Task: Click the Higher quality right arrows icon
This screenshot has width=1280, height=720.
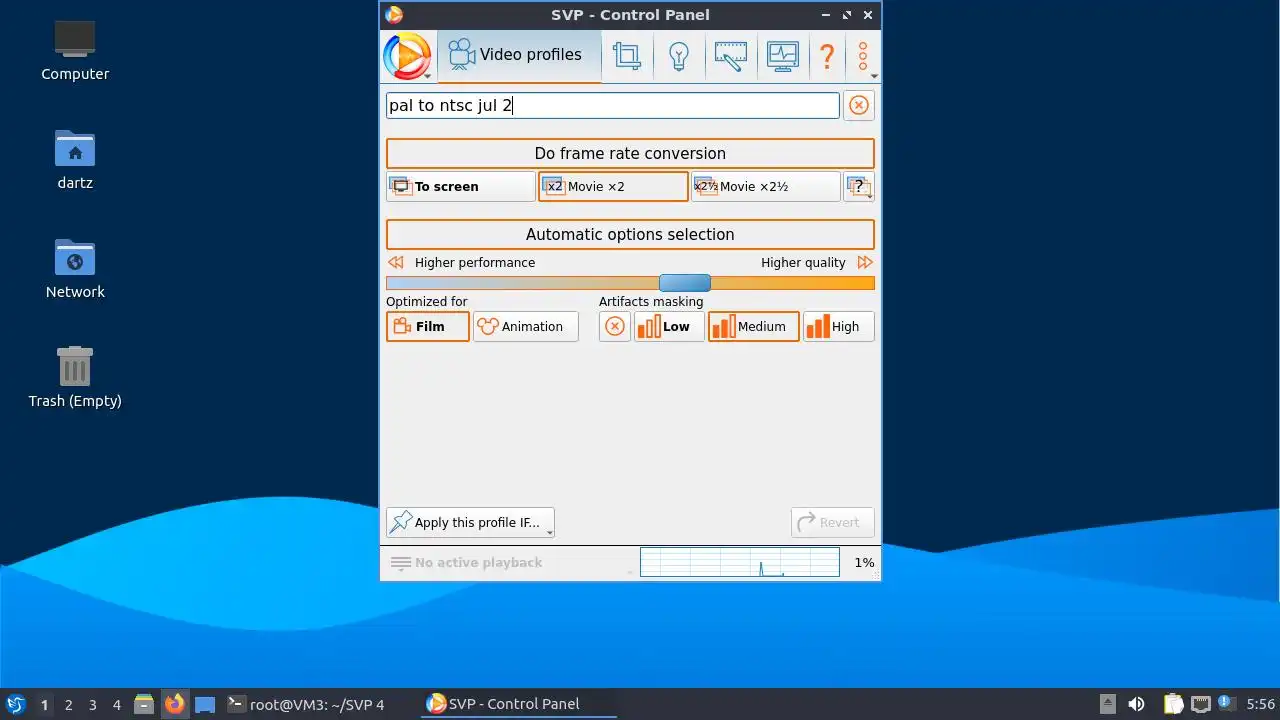Action: point(865,262)
